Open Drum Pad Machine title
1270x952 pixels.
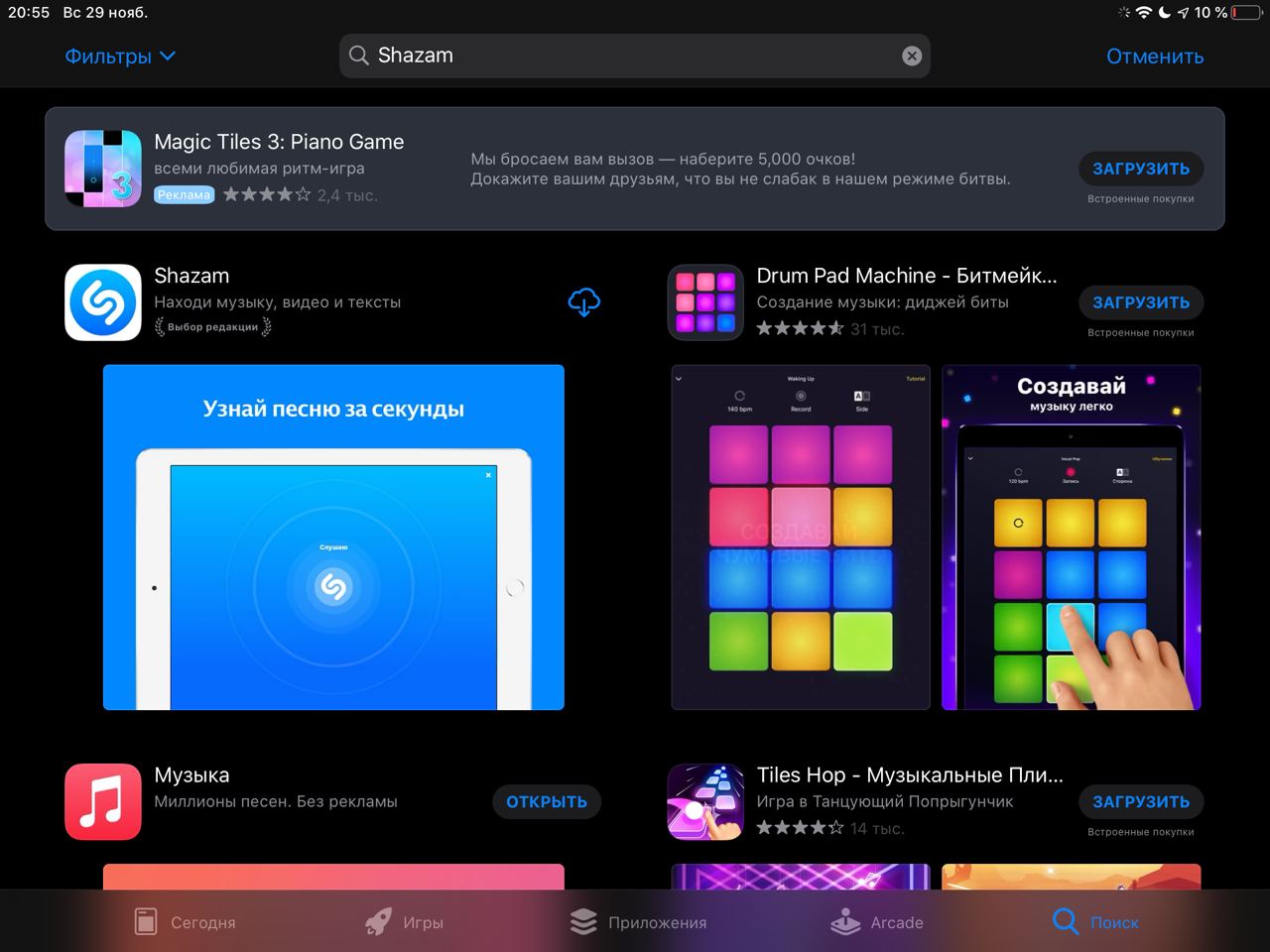[907, 276]
